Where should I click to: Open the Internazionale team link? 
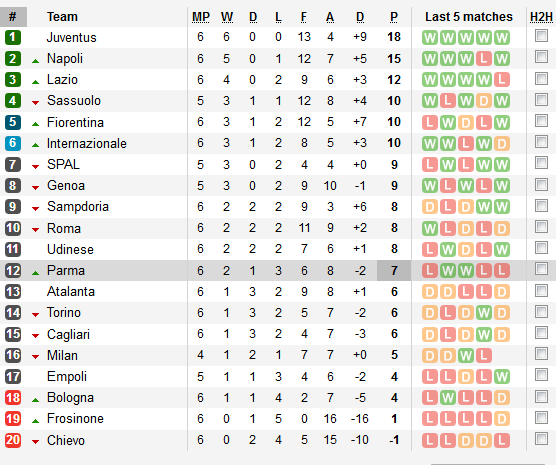(x=87, y=143)
